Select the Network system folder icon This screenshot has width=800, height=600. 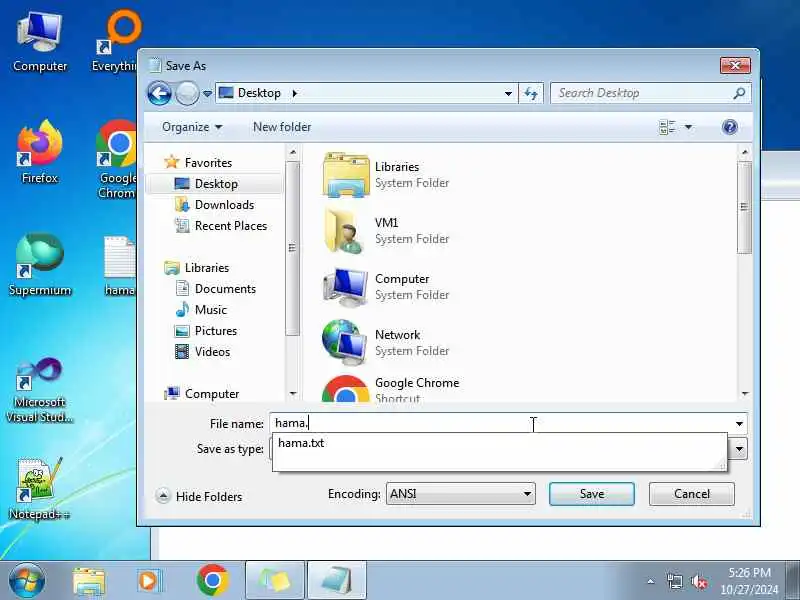(x=346, y=343)
